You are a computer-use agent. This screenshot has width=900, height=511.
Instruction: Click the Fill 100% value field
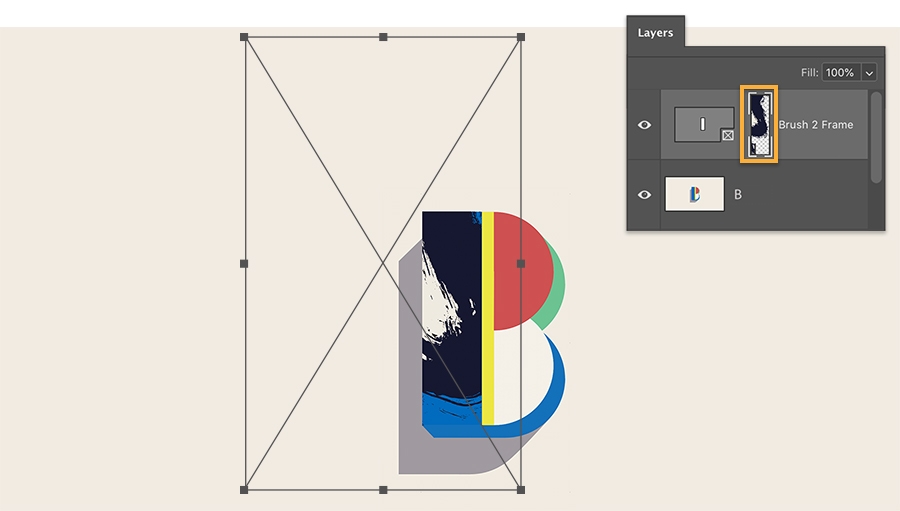(x=841, y=72)
